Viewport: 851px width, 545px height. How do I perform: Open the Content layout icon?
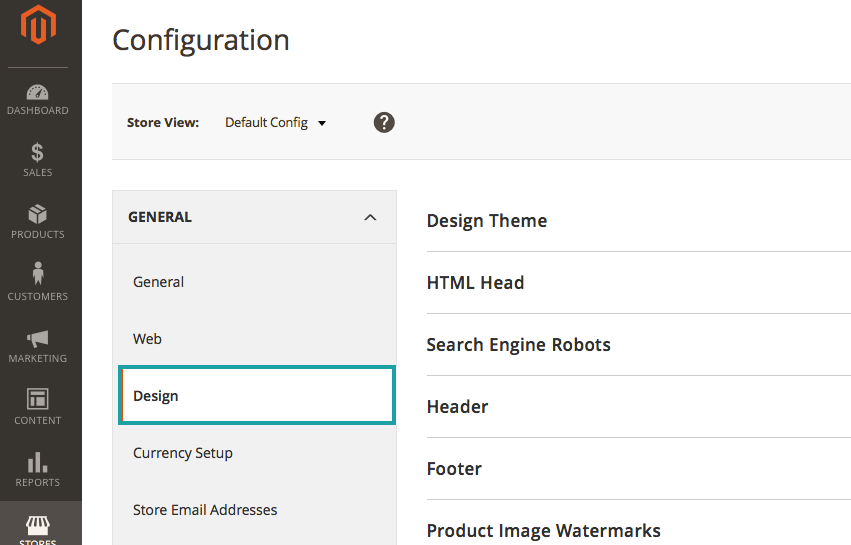[x=38, y=399]
